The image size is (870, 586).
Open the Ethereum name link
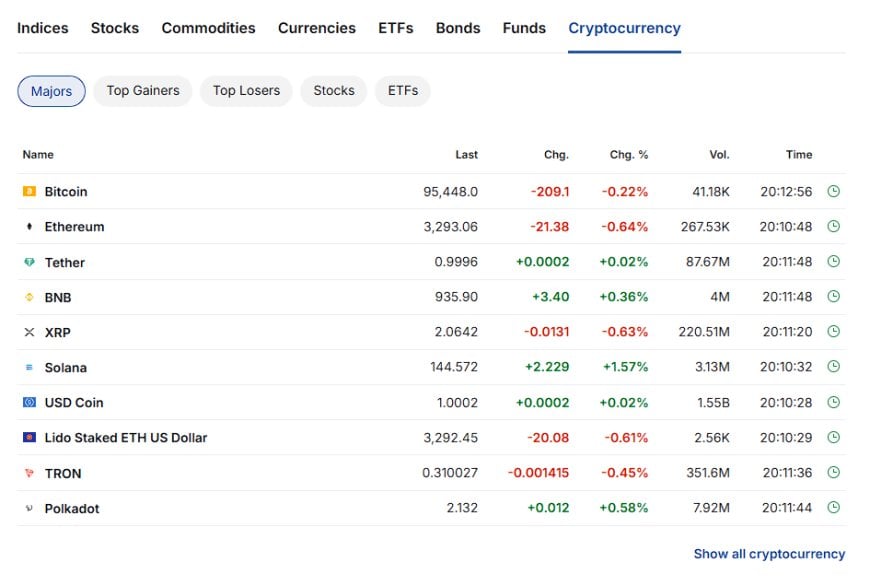(74, 227)
